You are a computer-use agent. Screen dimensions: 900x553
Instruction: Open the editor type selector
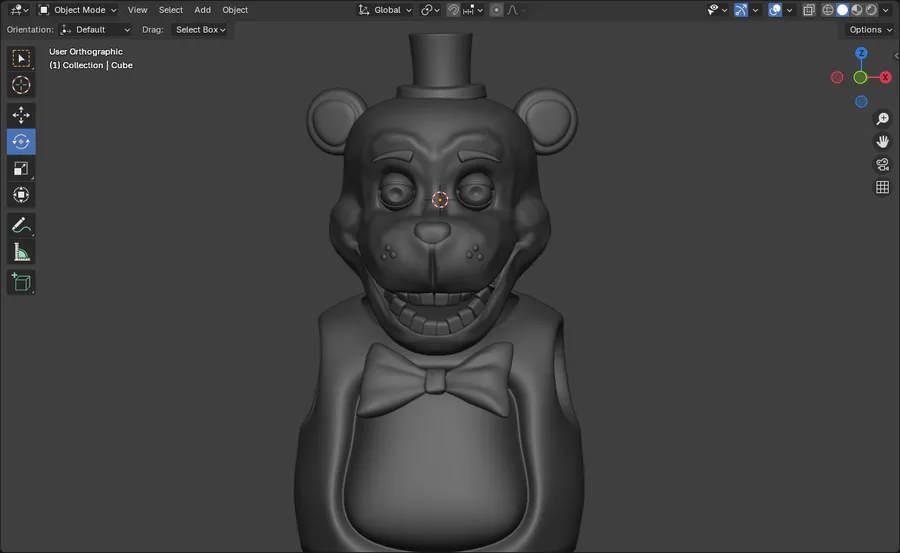tap(19, 10)
